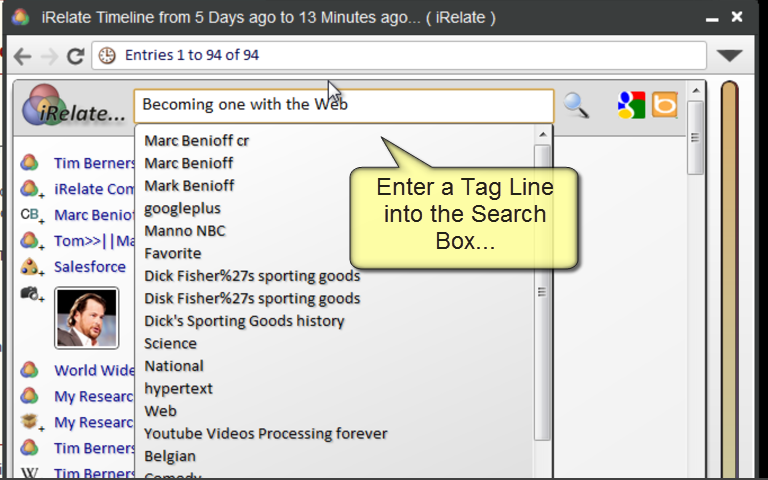Viewport: 768px width, 480px height.
Task: Reload the iRelate timeline
Action: pos(75,56)
